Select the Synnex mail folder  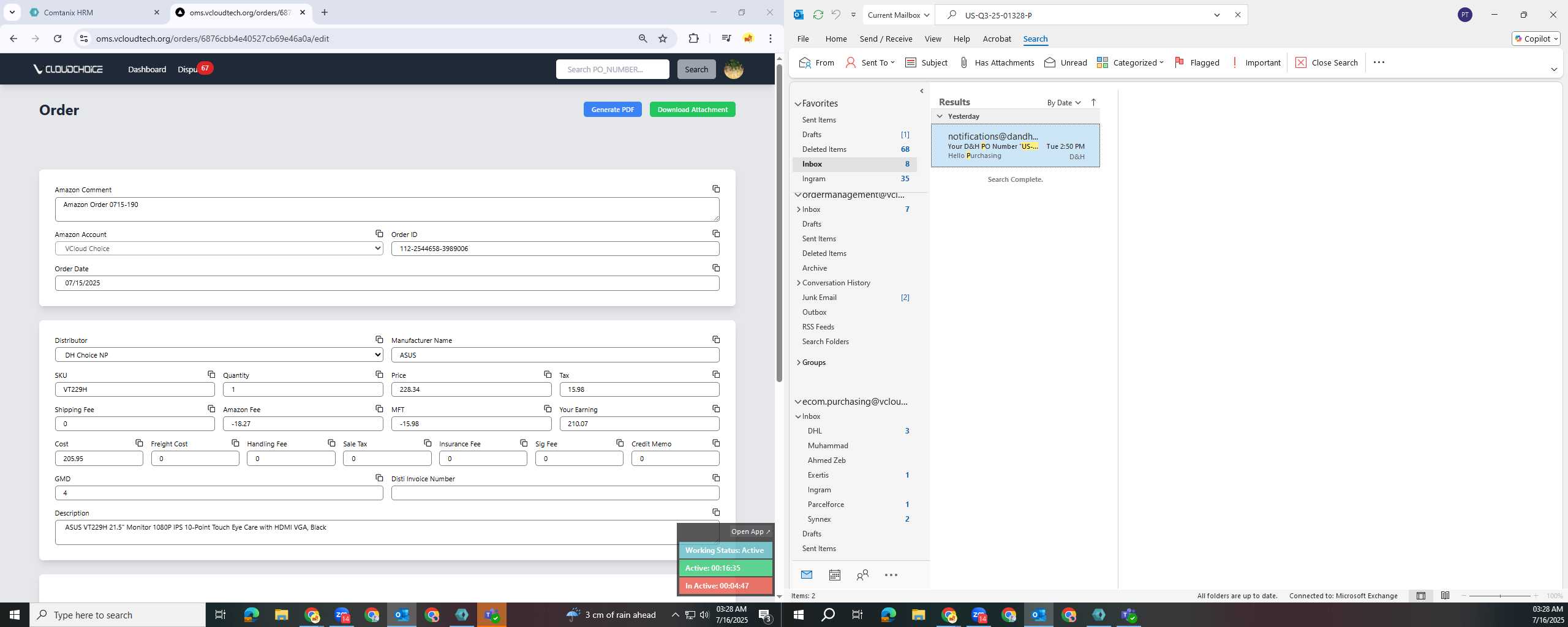819,519
